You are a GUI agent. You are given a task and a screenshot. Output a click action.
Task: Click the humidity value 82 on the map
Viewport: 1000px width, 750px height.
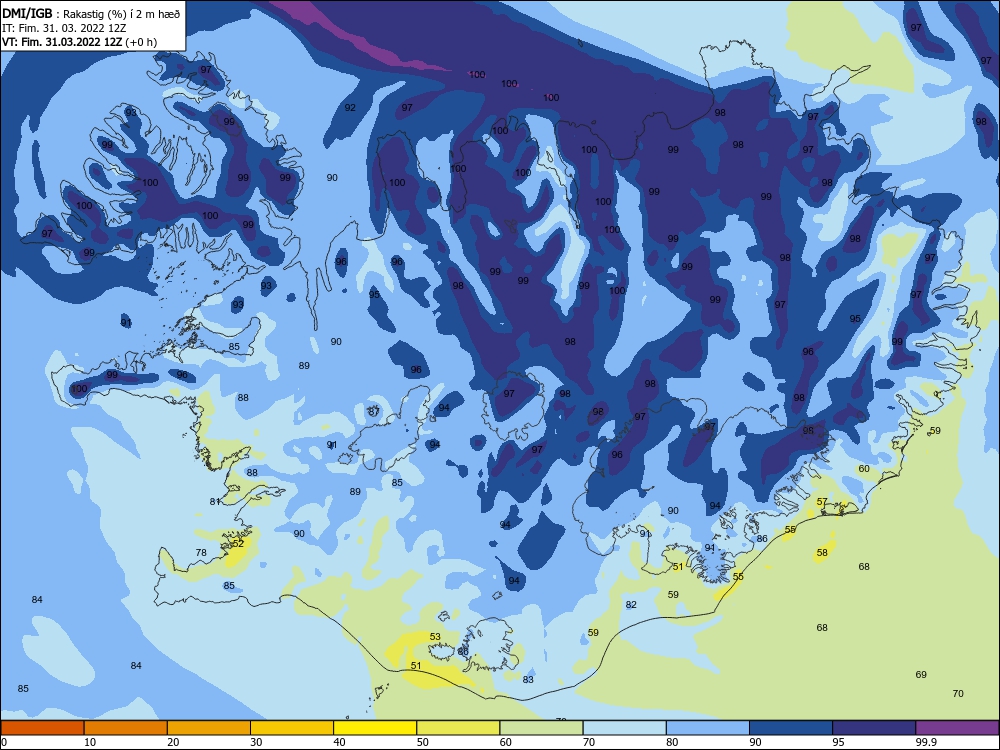click(631, 605)
